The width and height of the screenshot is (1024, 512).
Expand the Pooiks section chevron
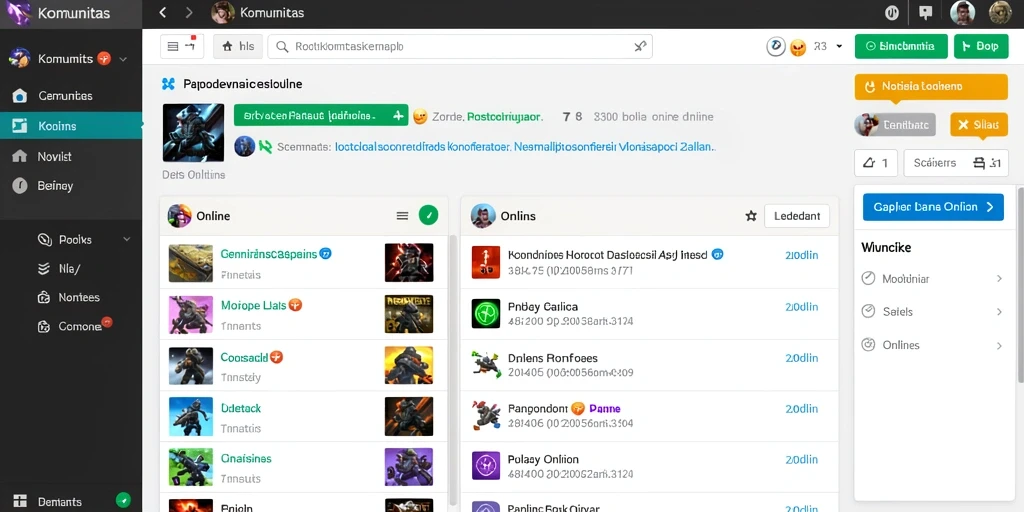tap(127, 240)
